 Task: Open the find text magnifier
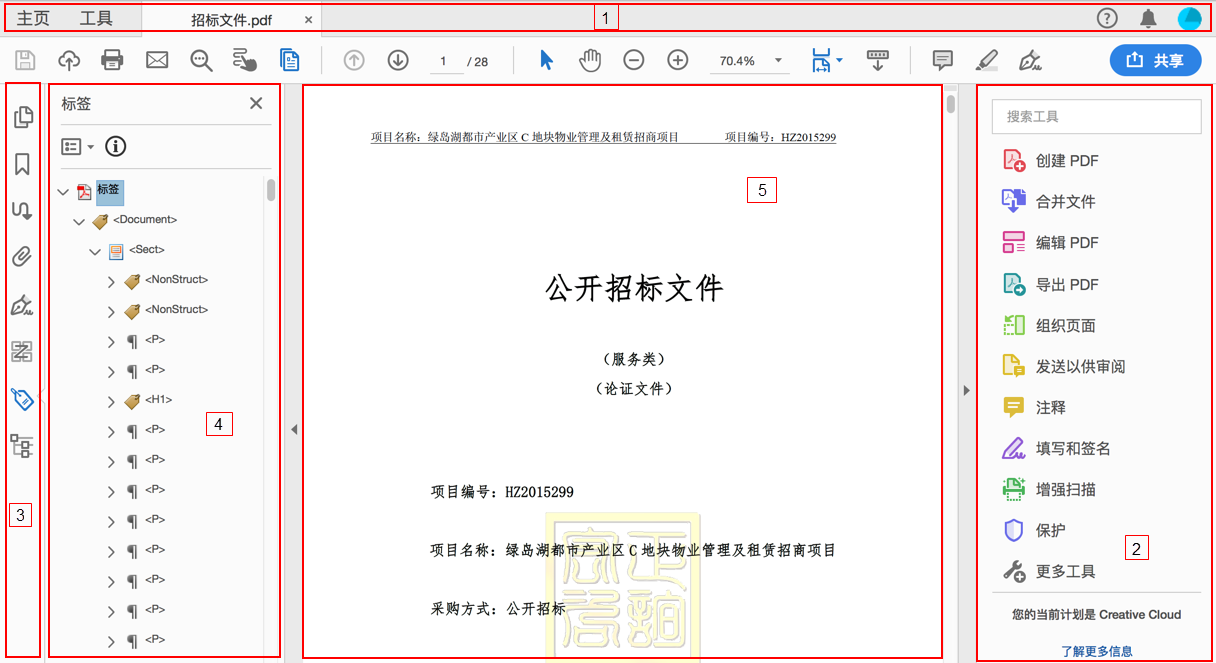[x=202, y=60]
